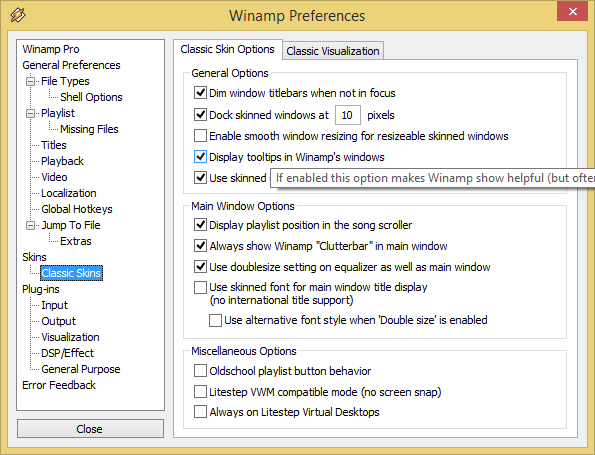Select the Classic Skin Options tab
This screenshot has height=455, width=595.
coord(227,49)
